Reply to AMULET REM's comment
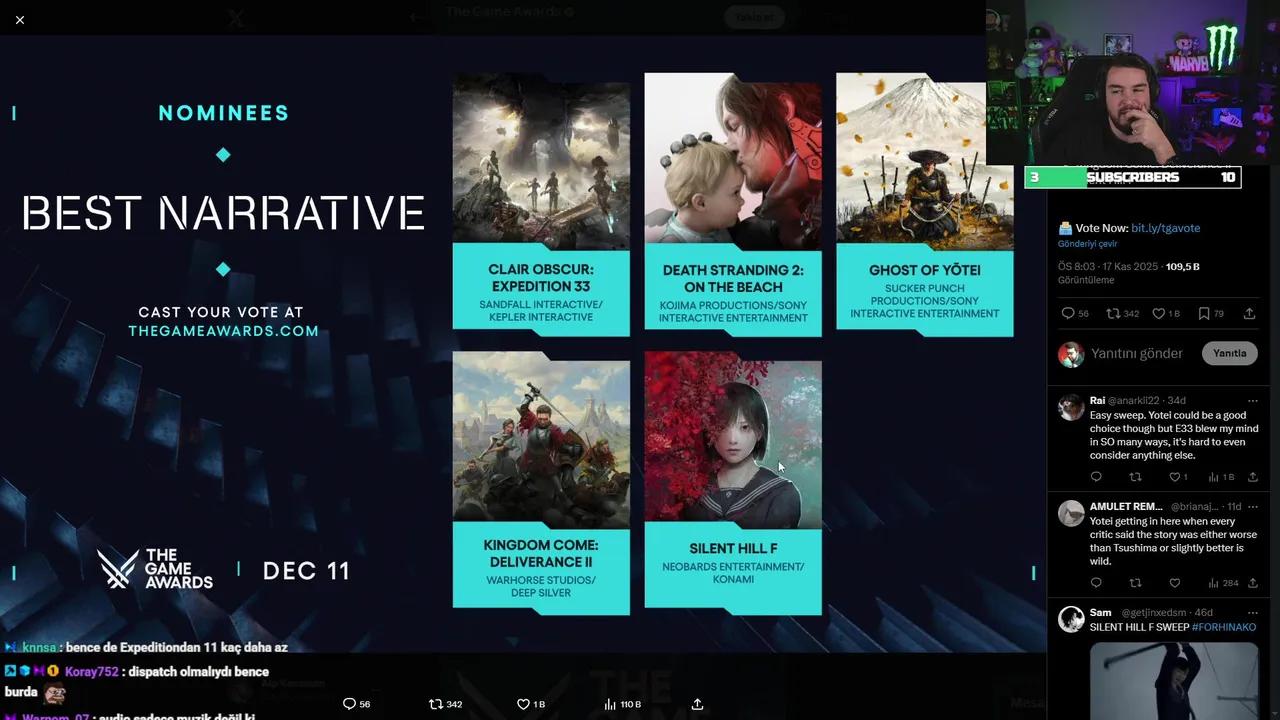 (1096, 583)
